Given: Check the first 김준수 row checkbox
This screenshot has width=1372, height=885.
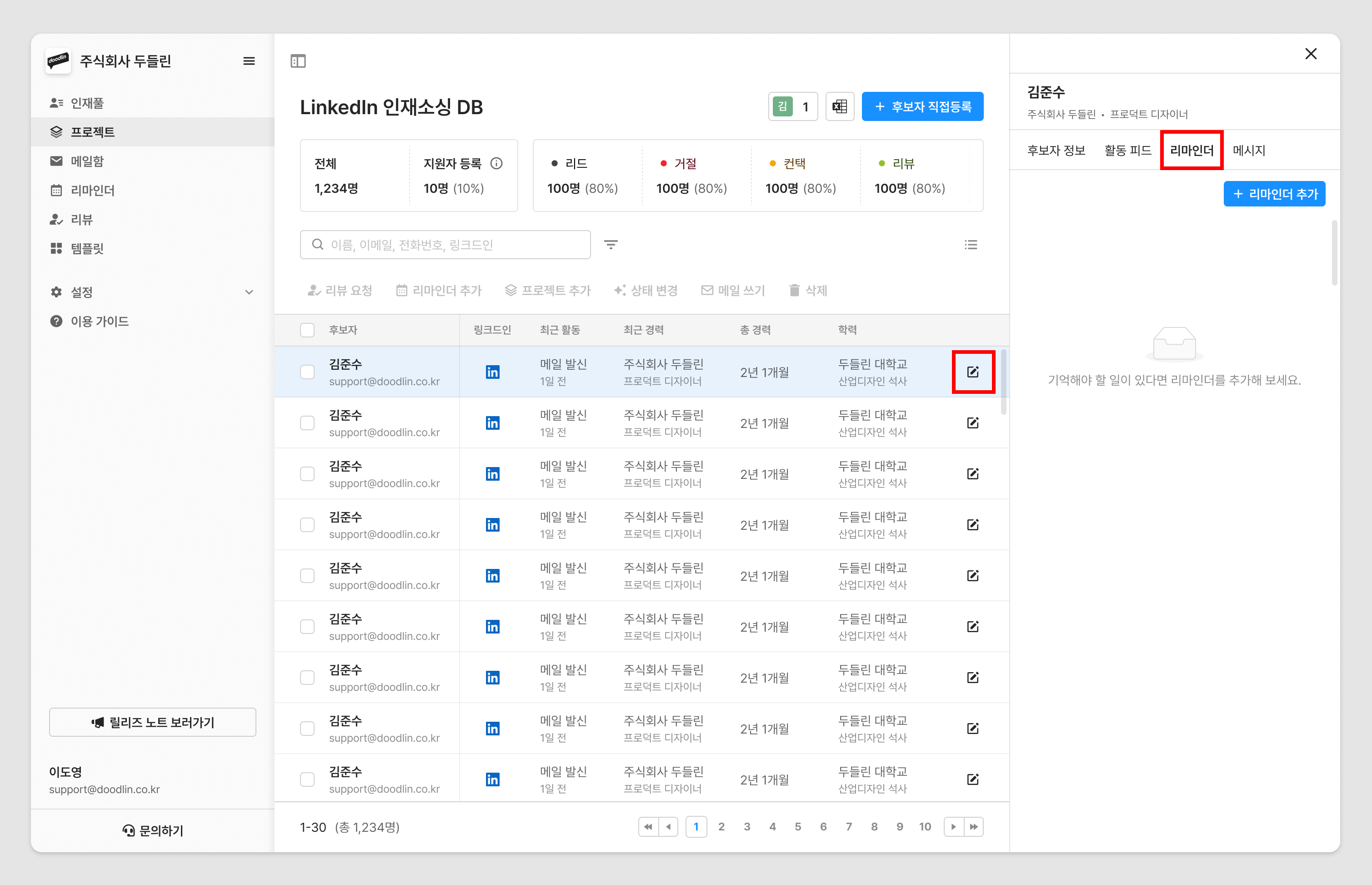Looking at the screenshot, I should coord(307,372).
